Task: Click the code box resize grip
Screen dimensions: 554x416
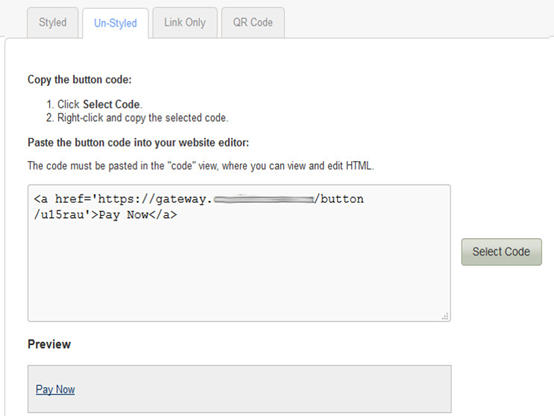Action: (x=445, y=316)
